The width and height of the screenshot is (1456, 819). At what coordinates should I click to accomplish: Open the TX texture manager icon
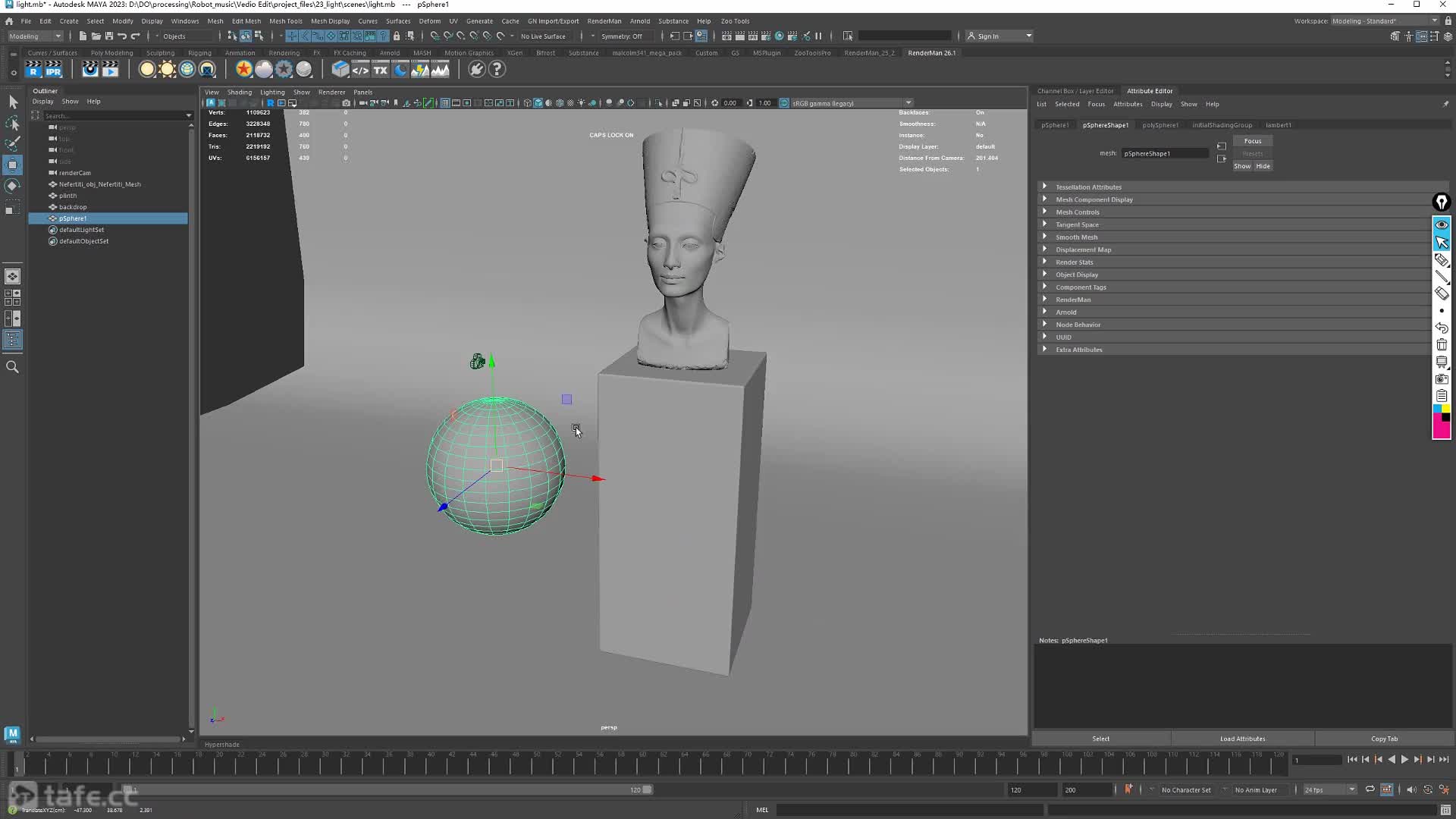pos(381,70)
